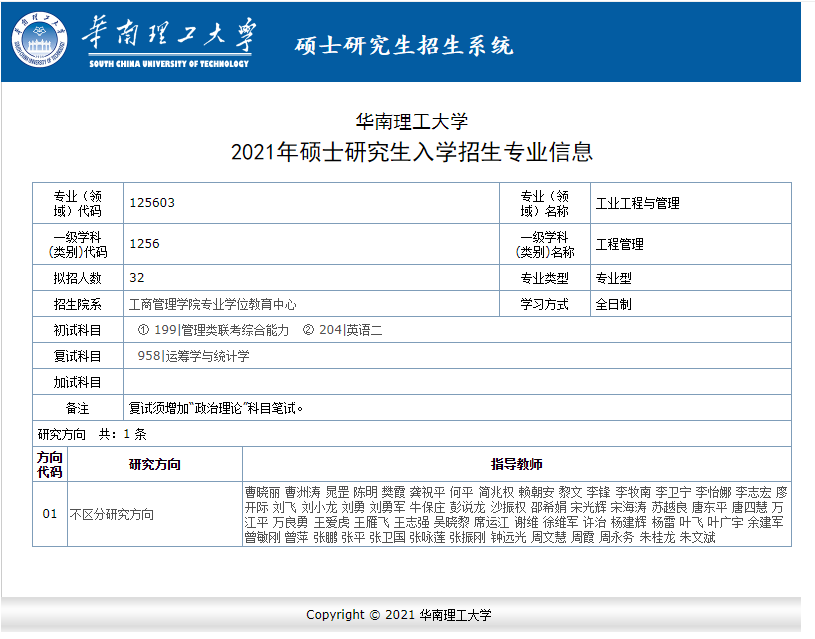
Task: Select the 全日制 study mode value
Action: pyautogui.click(x=613, y=304)
